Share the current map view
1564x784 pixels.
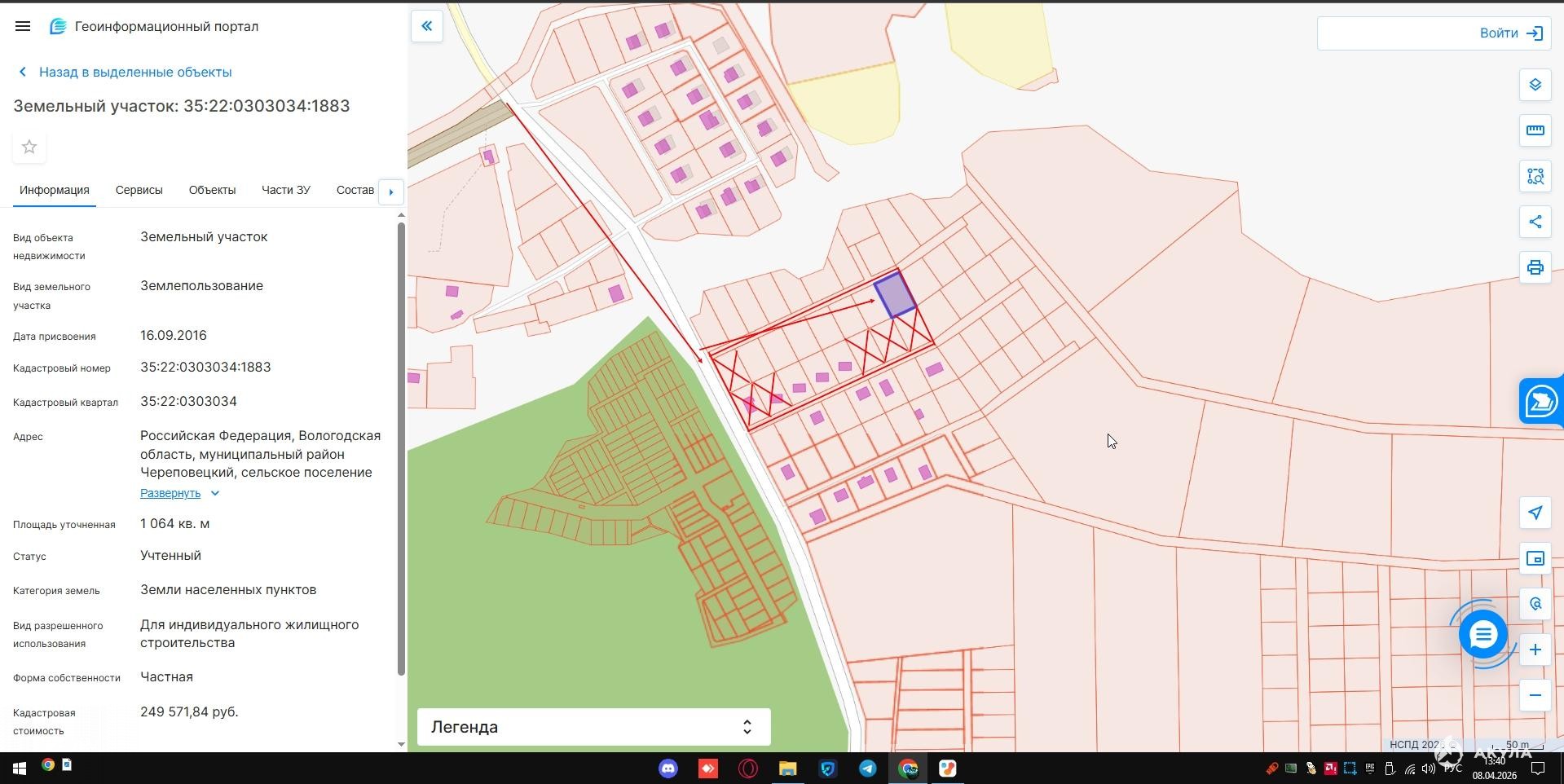pos(1535,222)
